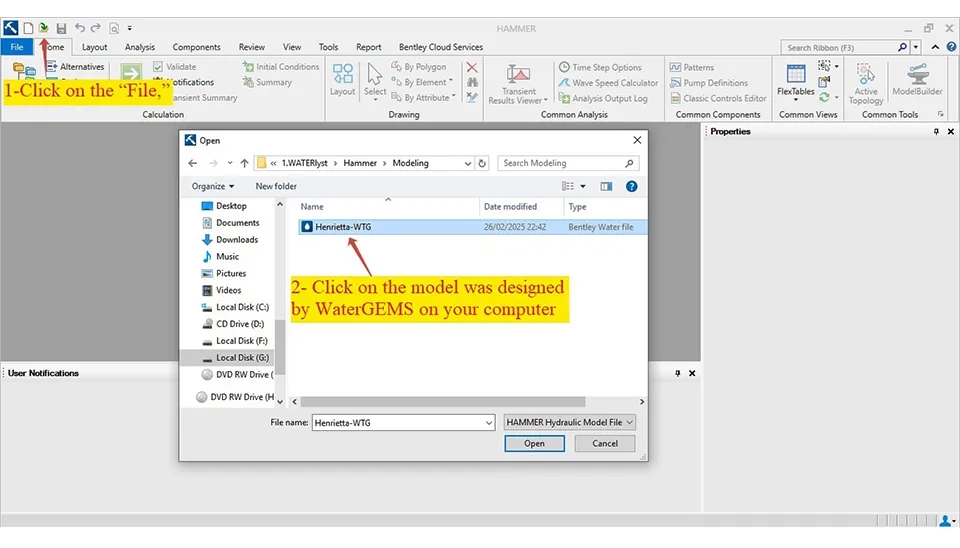This screenshot has width=960, height=548.
Task: Click the Refresh button beside the address bar
Action: 483,163
